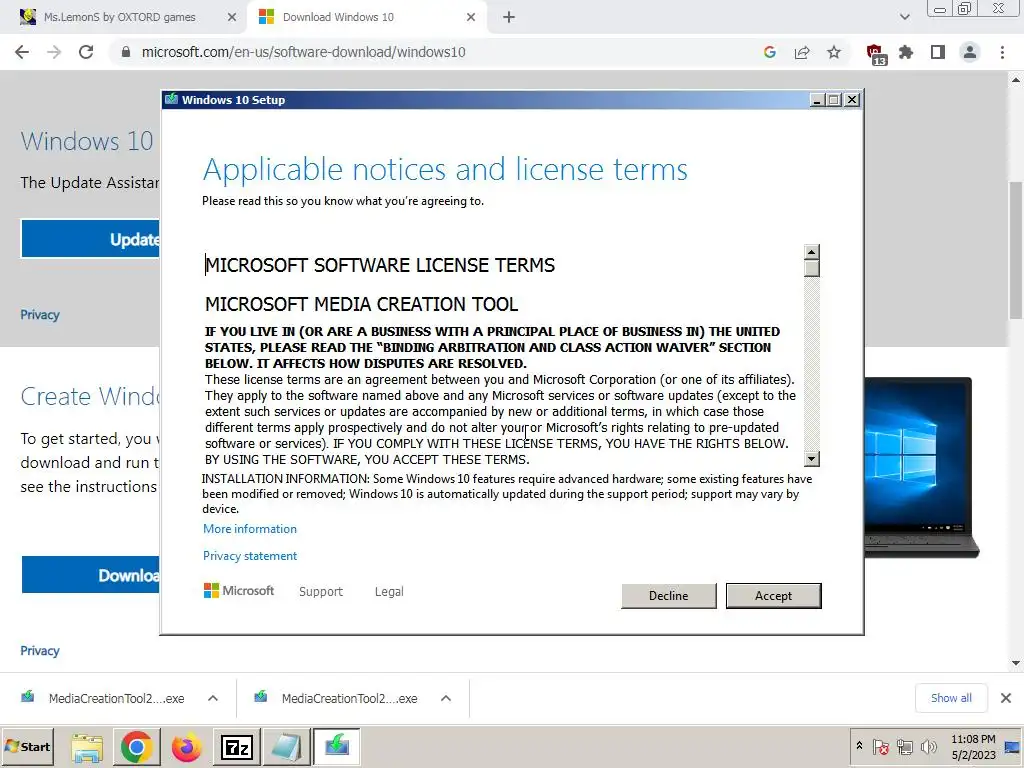Image resolution: width=1024 pixels, height=768 pixels.
Task: Open the upper Privacy link on webpage
Action: (40, 315)
